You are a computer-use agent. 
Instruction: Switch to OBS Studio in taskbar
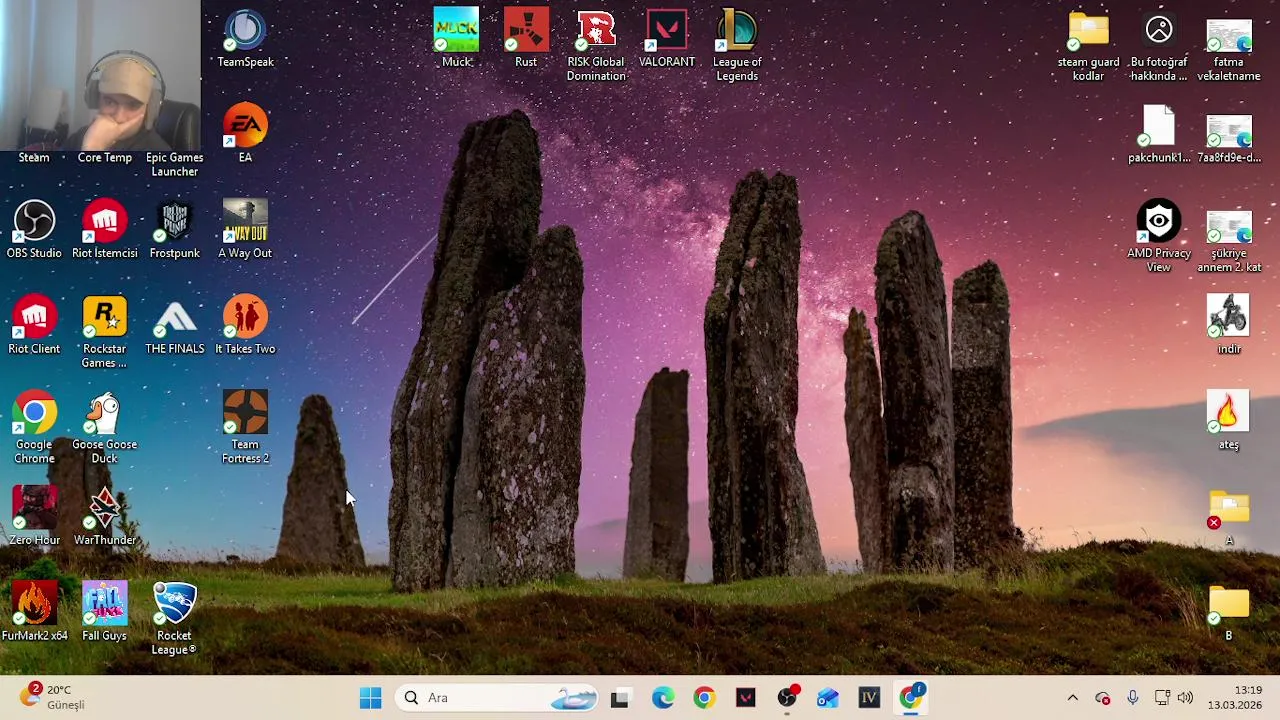pyautogui.click(x=787, y=698)
